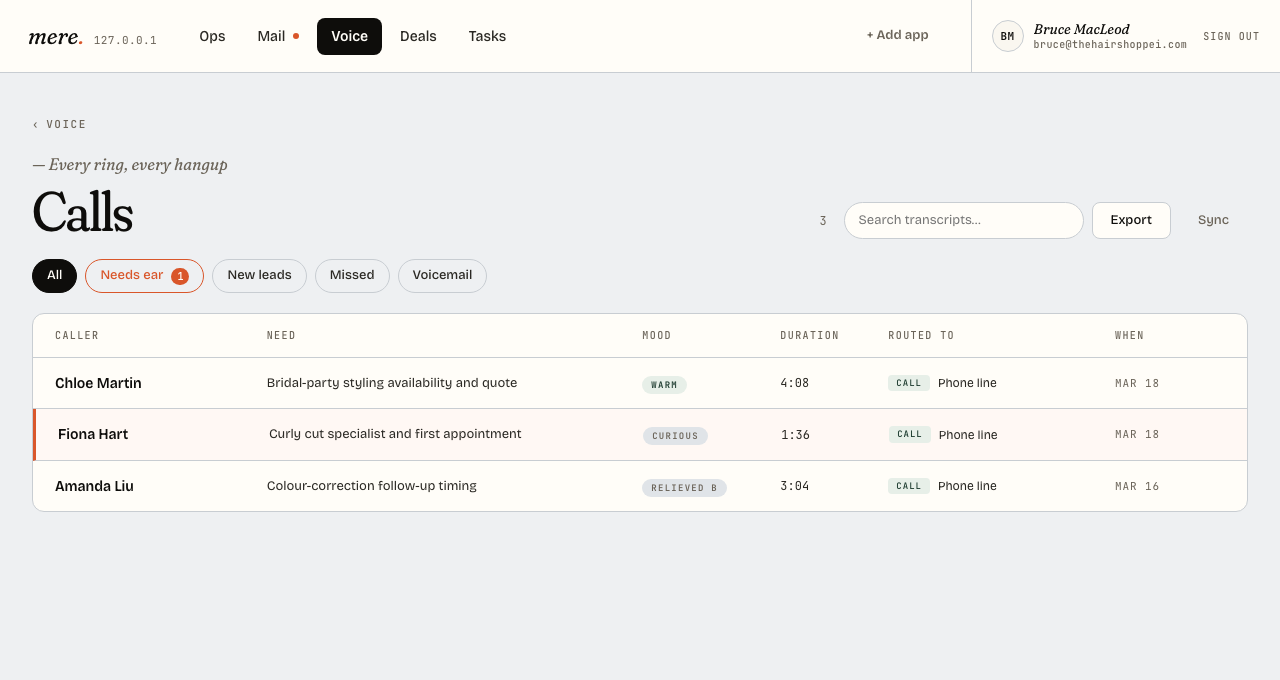Click duration 1:36

pos(796,435)
